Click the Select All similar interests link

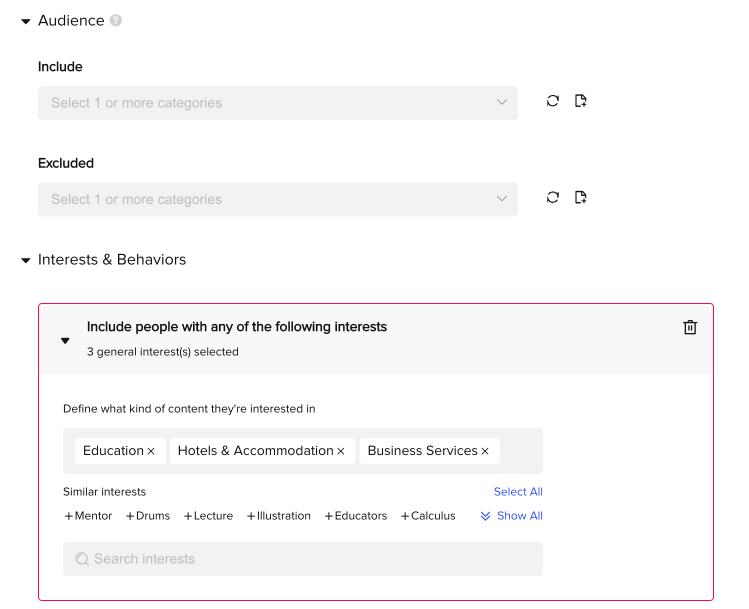click(x=518, y=491)
